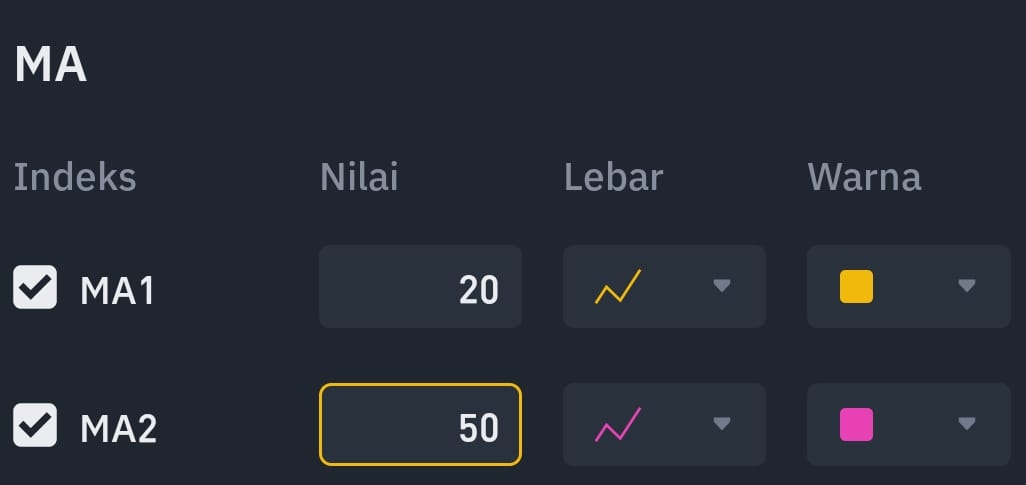Uncheck the MA1 indicator checkbox
The height and width of the screenshot is (485, 1026).
35,287
